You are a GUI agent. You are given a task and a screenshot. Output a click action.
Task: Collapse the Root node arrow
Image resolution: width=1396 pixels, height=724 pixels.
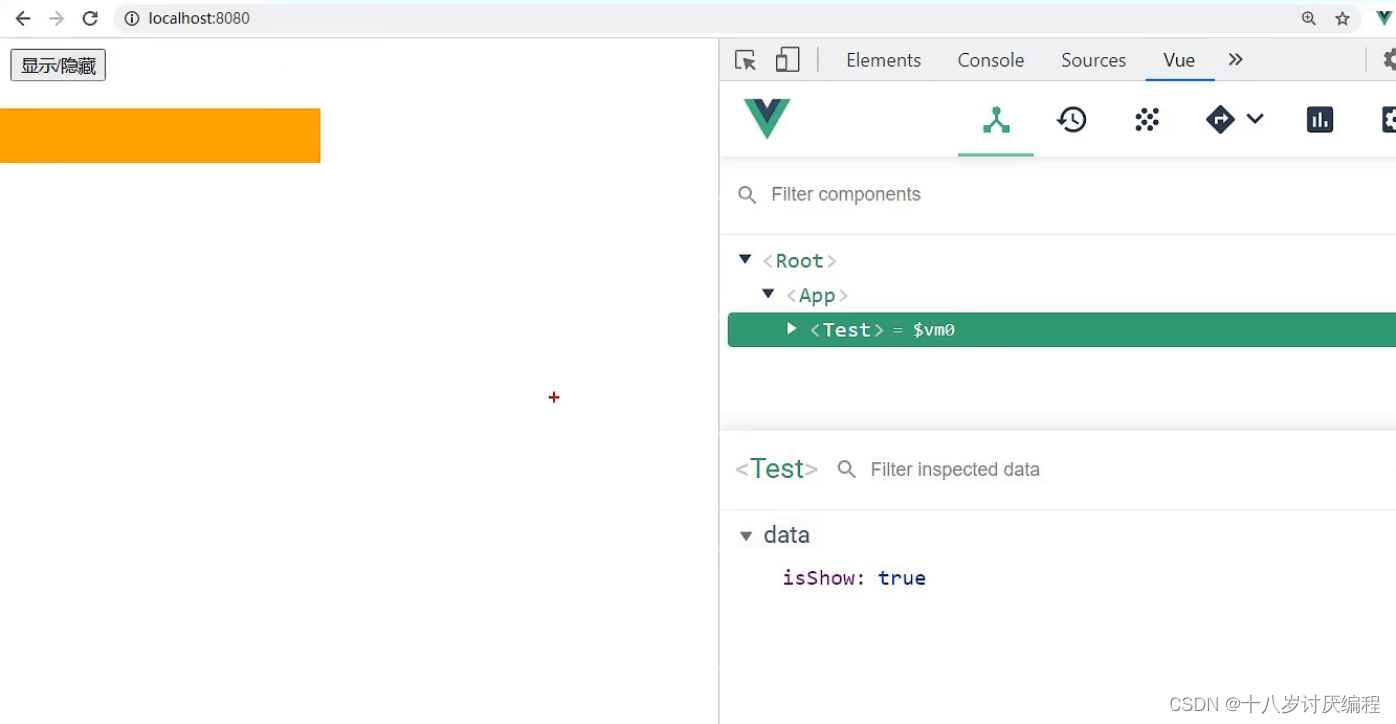[x=745, y=260]
